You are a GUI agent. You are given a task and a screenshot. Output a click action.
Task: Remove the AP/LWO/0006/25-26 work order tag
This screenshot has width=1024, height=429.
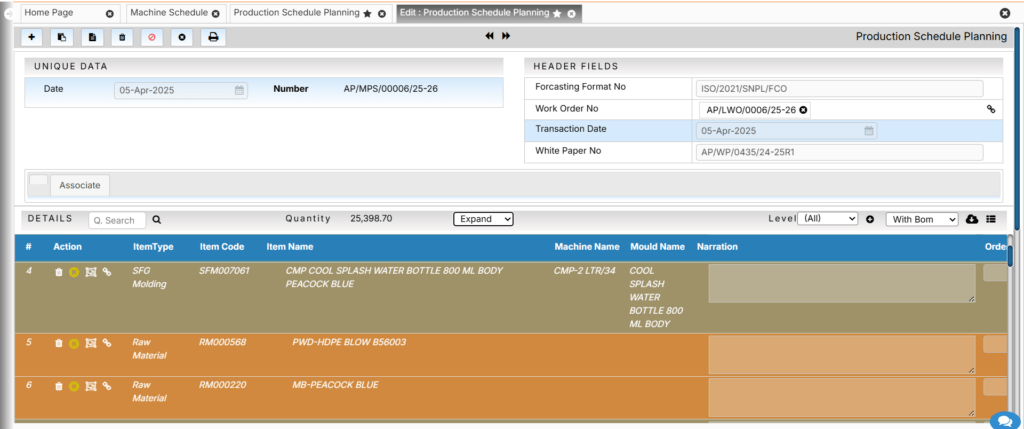pos(803,110)
